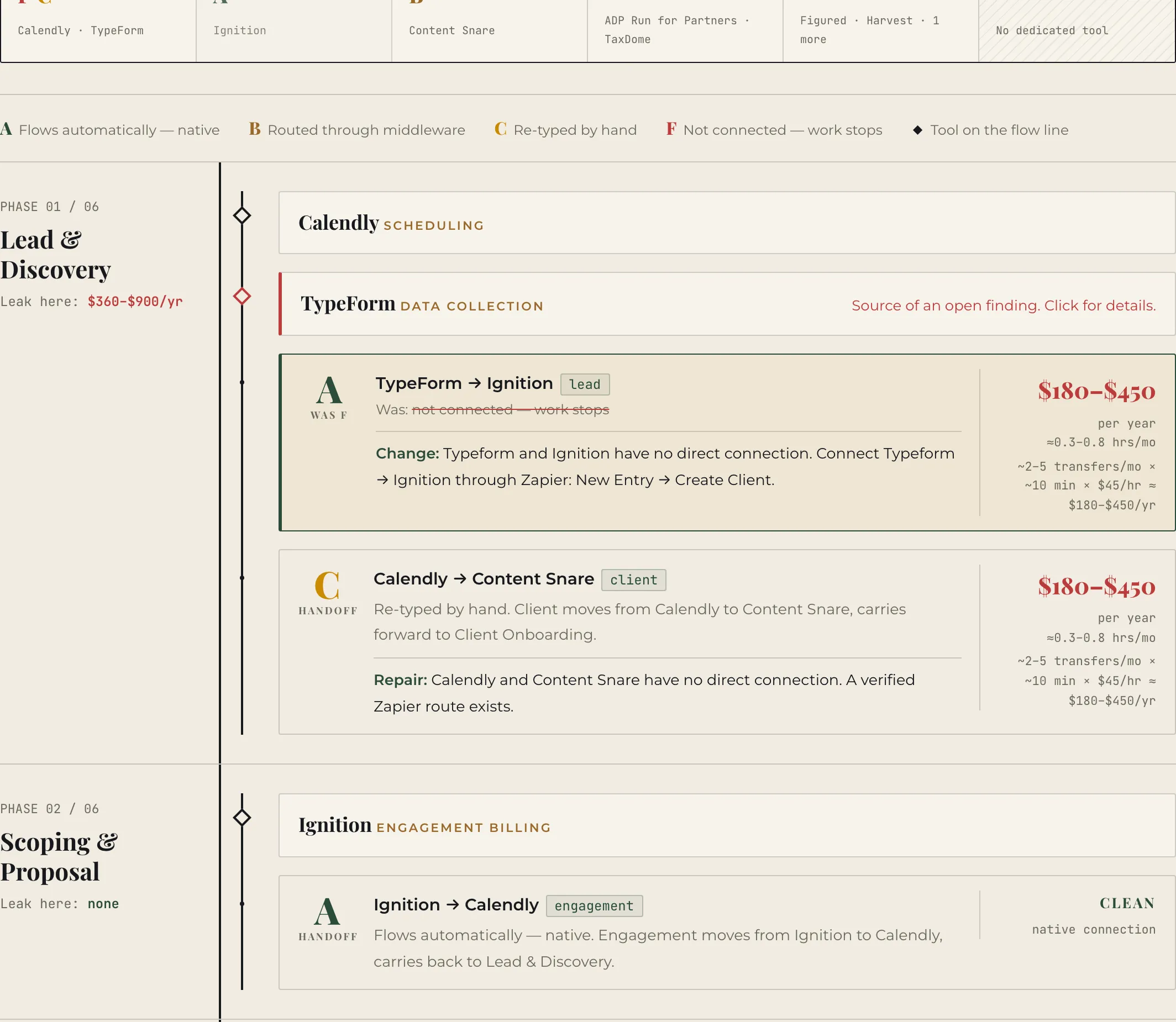Click the C grade letter in the legend

click(501, 129)
